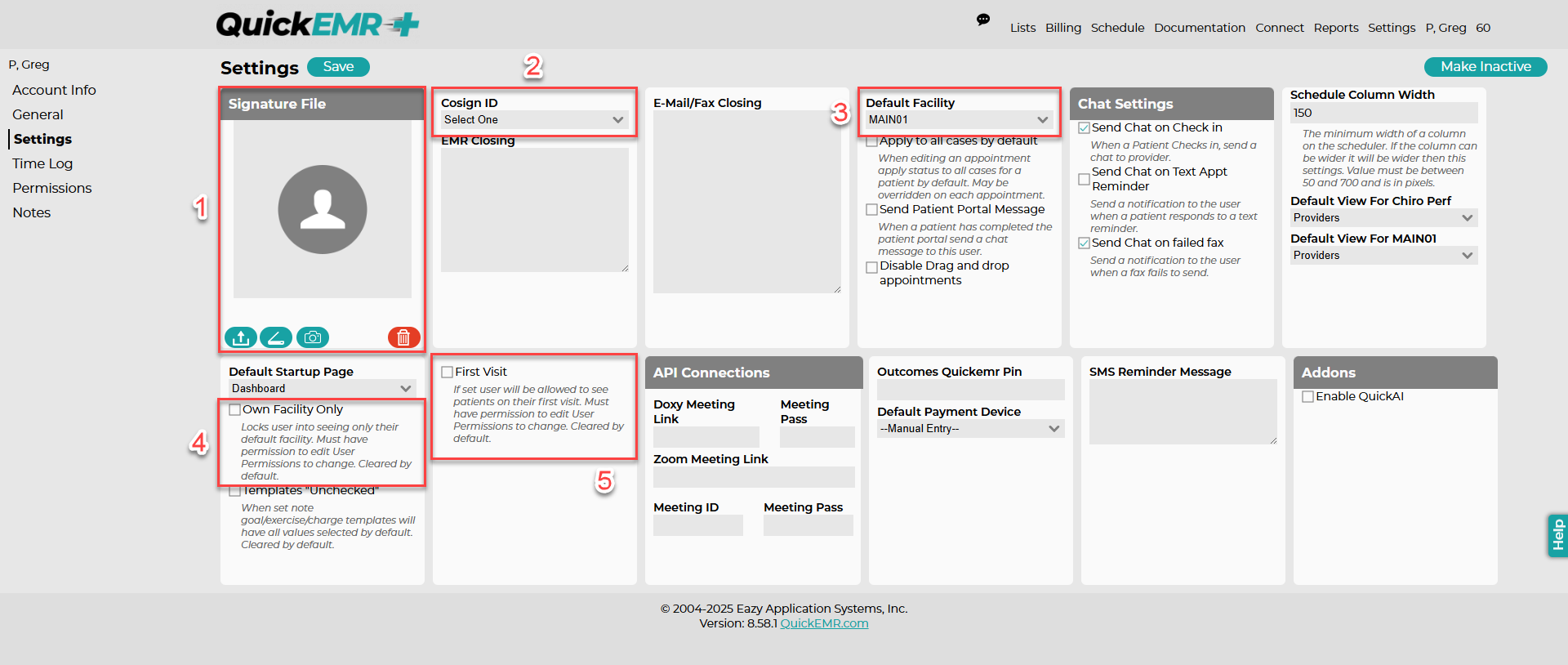The image size is (1568, 665).
Task: Check the Own Facility Only box
Action: (234, 410)
